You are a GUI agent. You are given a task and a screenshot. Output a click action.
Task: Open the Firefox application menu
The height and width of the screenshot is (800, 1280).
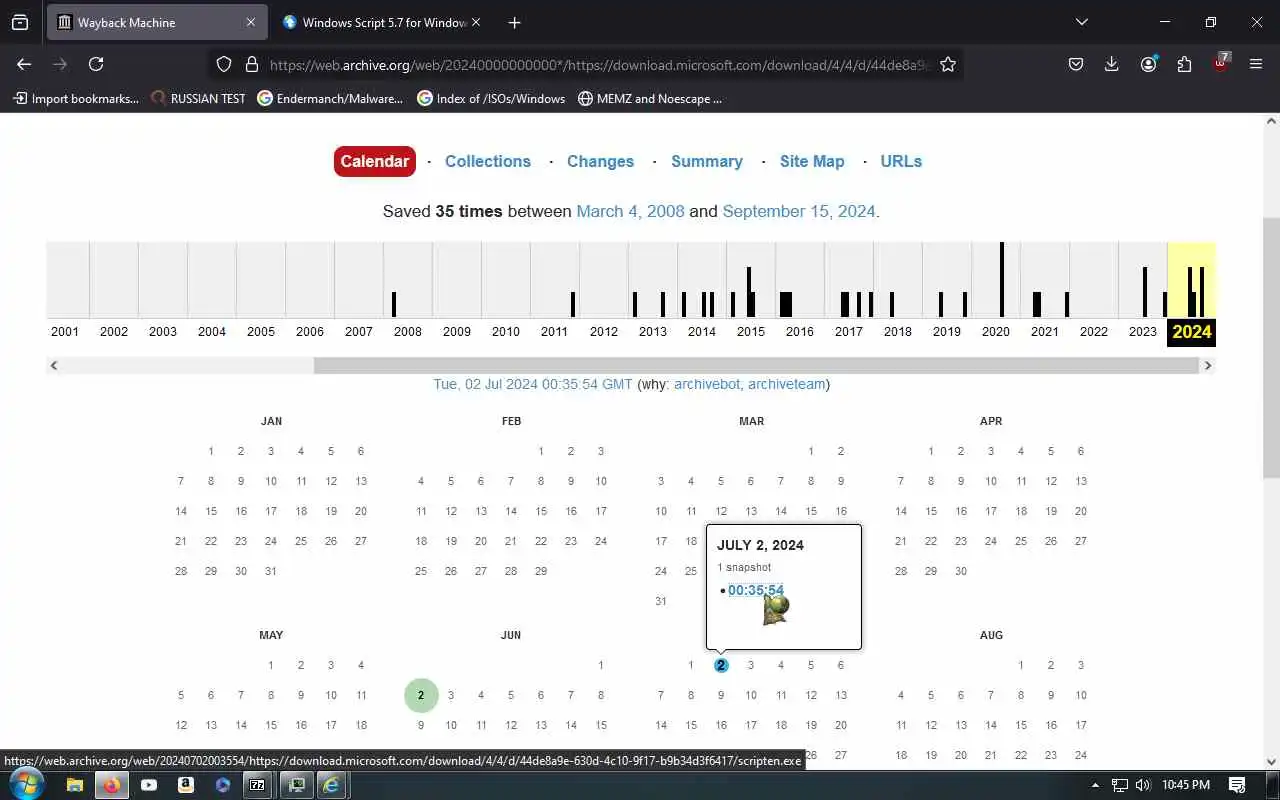click(1256, 64)
